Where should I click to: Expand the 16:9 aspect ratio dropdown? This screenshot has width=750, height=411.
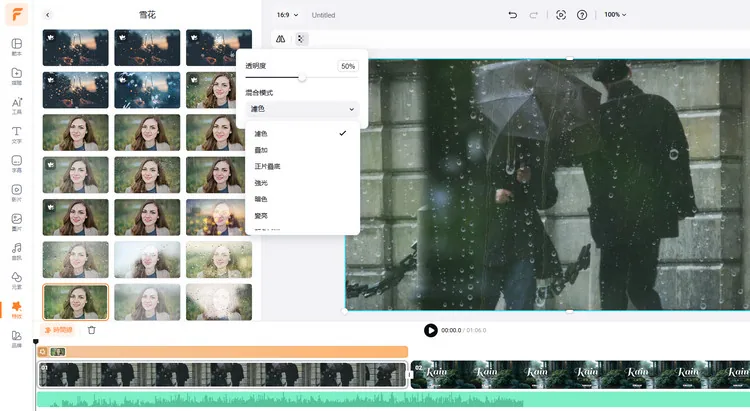pyautogui.click(x=288, y=15)
